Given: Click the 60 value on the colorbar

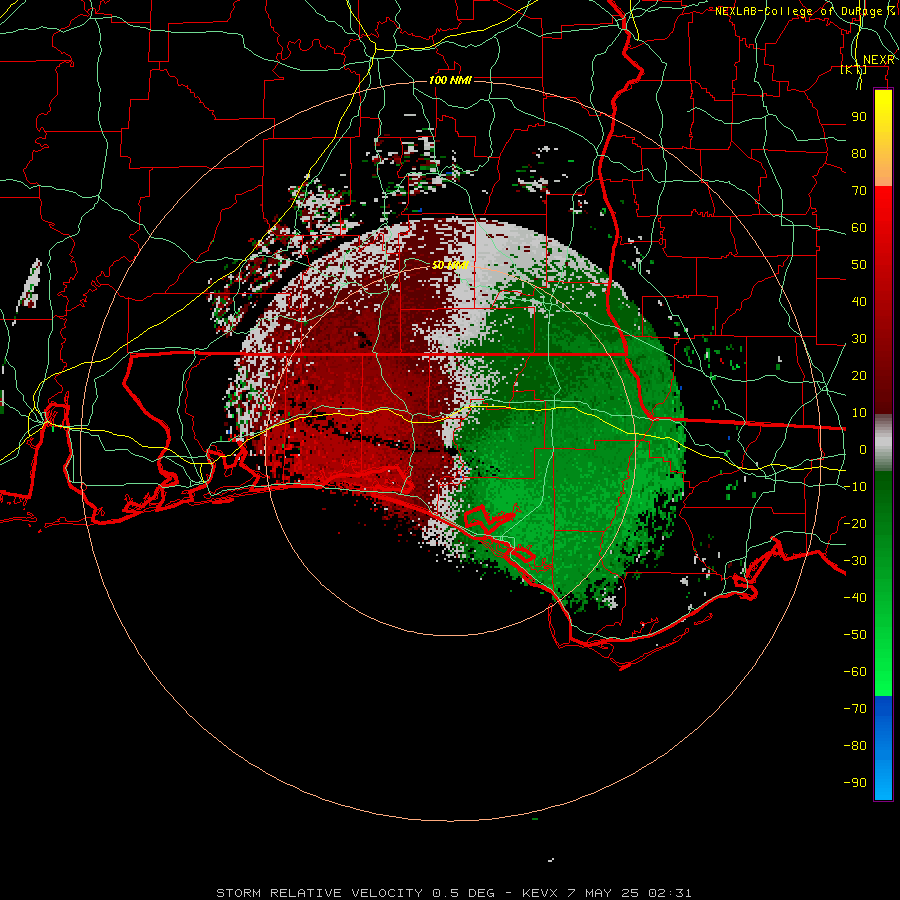Looking at the screenshot, I should click(x=859, y=227).
